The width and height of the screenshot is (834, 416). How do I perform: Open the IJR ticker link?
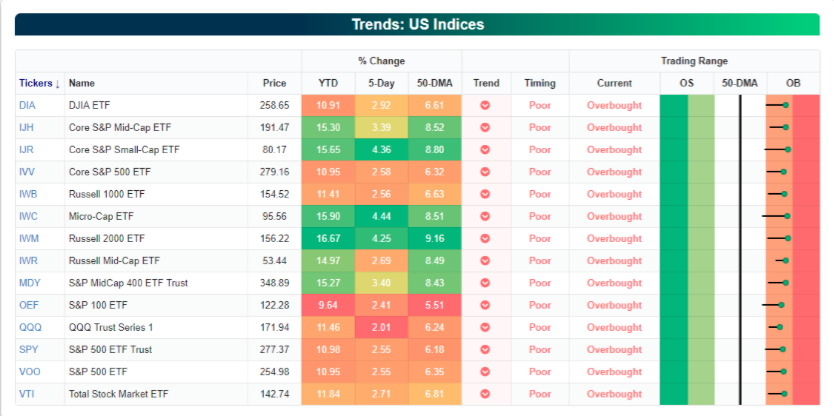[x=27, y=150]
